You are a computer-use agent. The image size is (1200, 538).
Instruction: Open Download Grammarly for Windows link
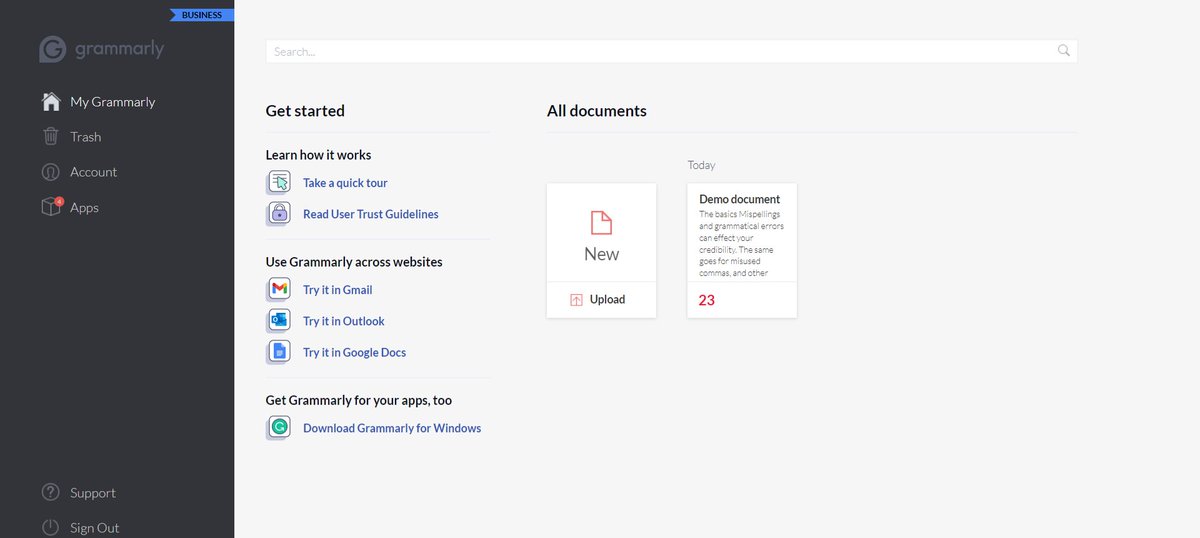(392, 428)
